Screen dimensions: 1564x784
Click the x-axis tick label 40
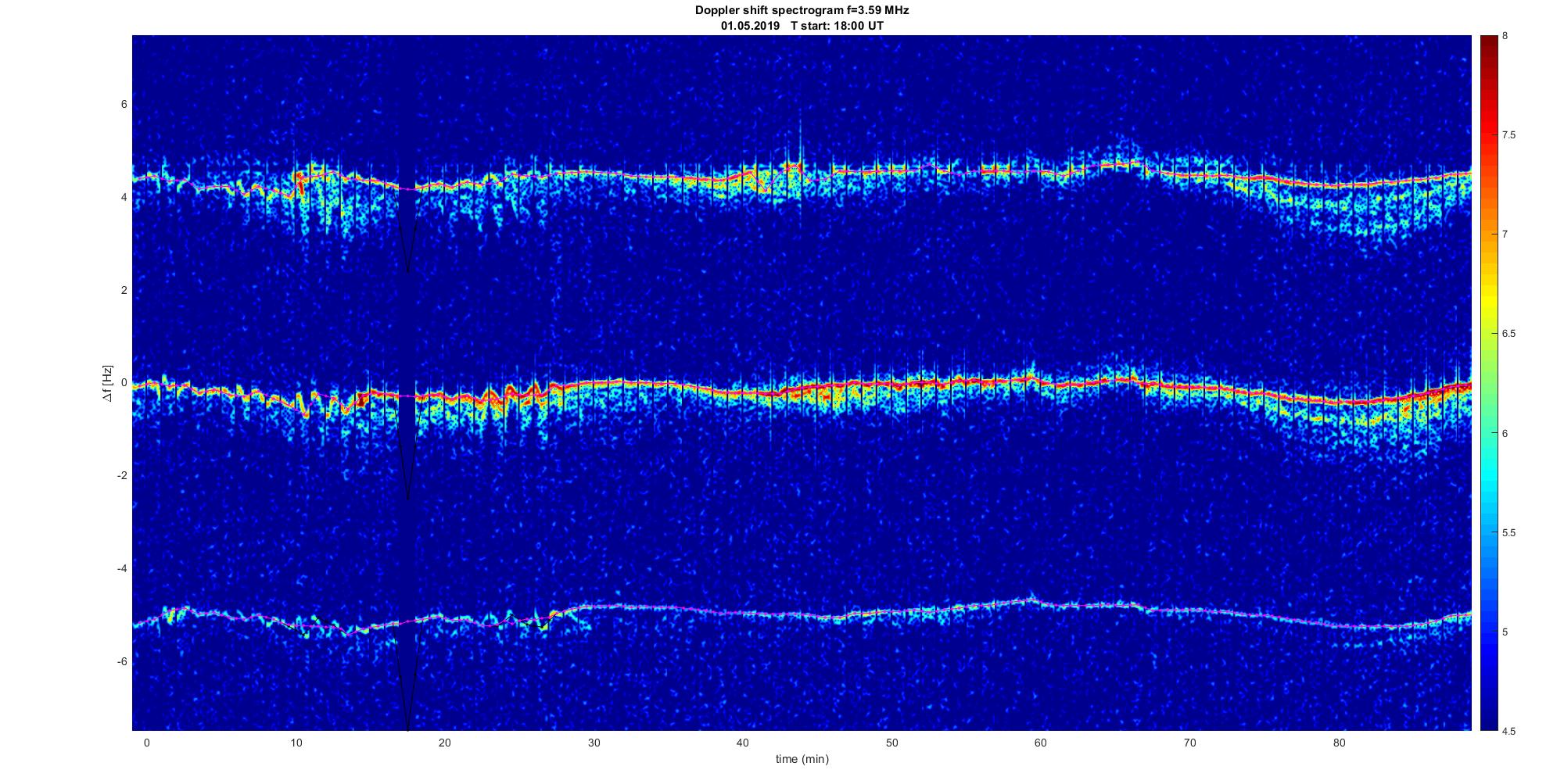743,743
